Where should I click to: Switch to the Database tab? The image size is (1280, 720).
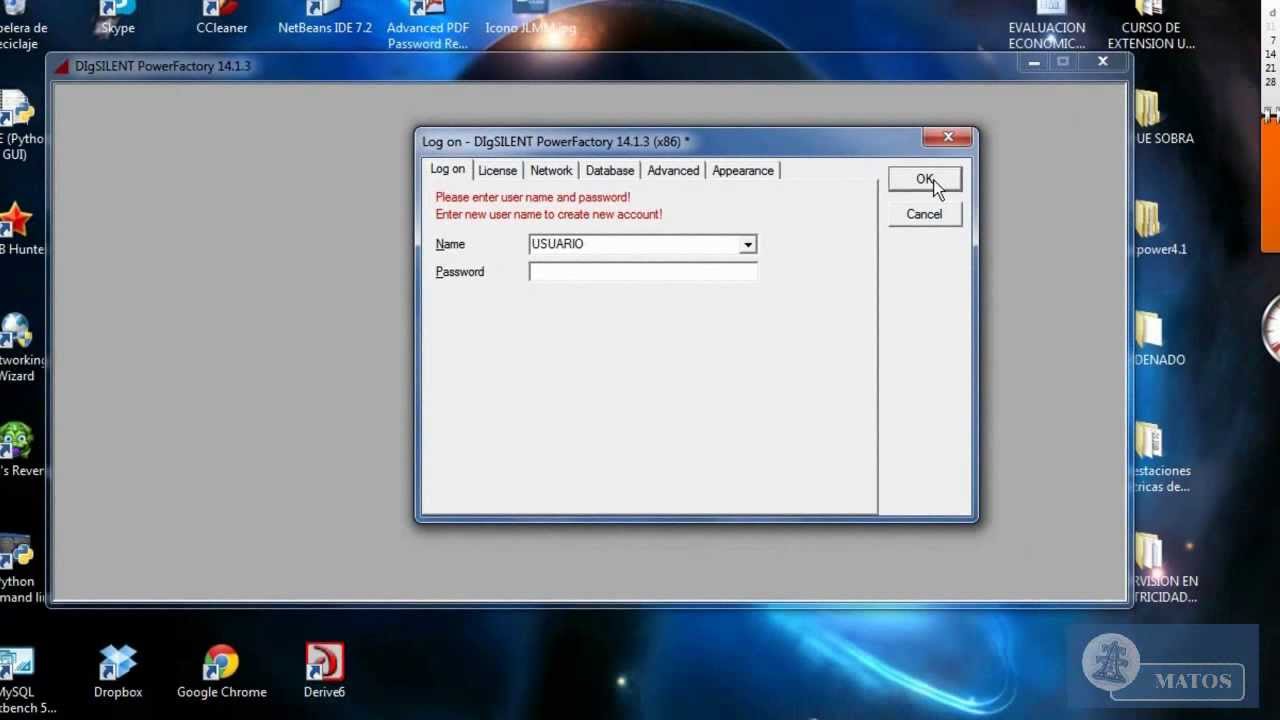pos(610,171)
